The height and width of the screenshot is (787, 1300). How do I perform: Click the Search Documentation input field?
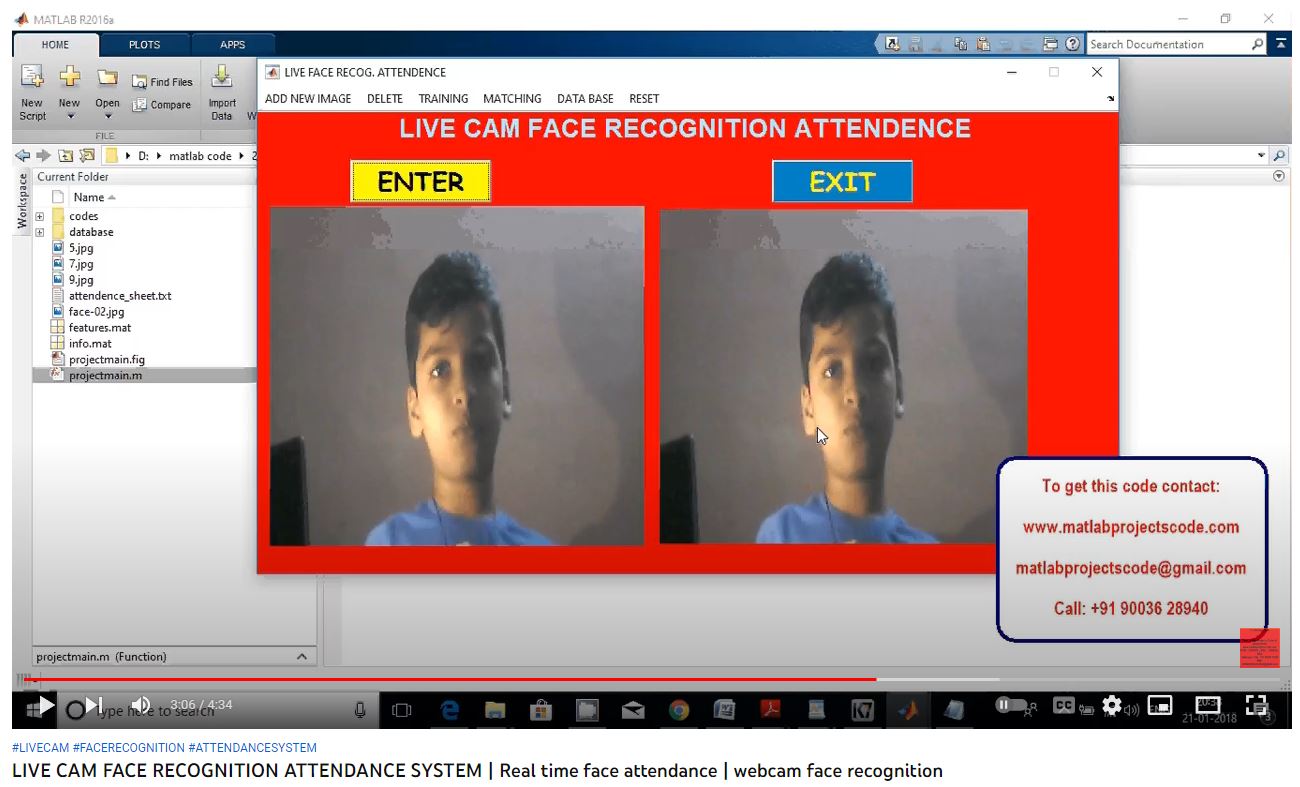pos(1166,44)
